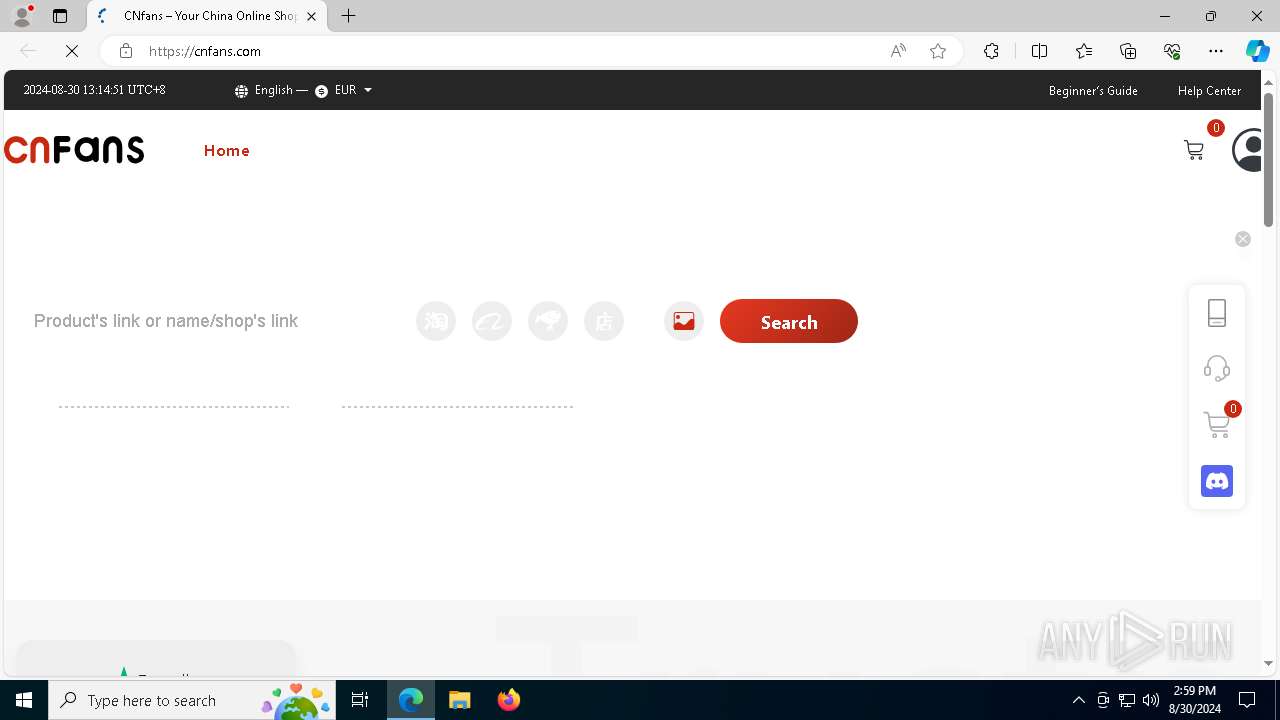Image resolution: width=1280 pixels, height=720 pixels.
Task: Go back in the browser
Action: pyautogui.click(x=28, y=51)
